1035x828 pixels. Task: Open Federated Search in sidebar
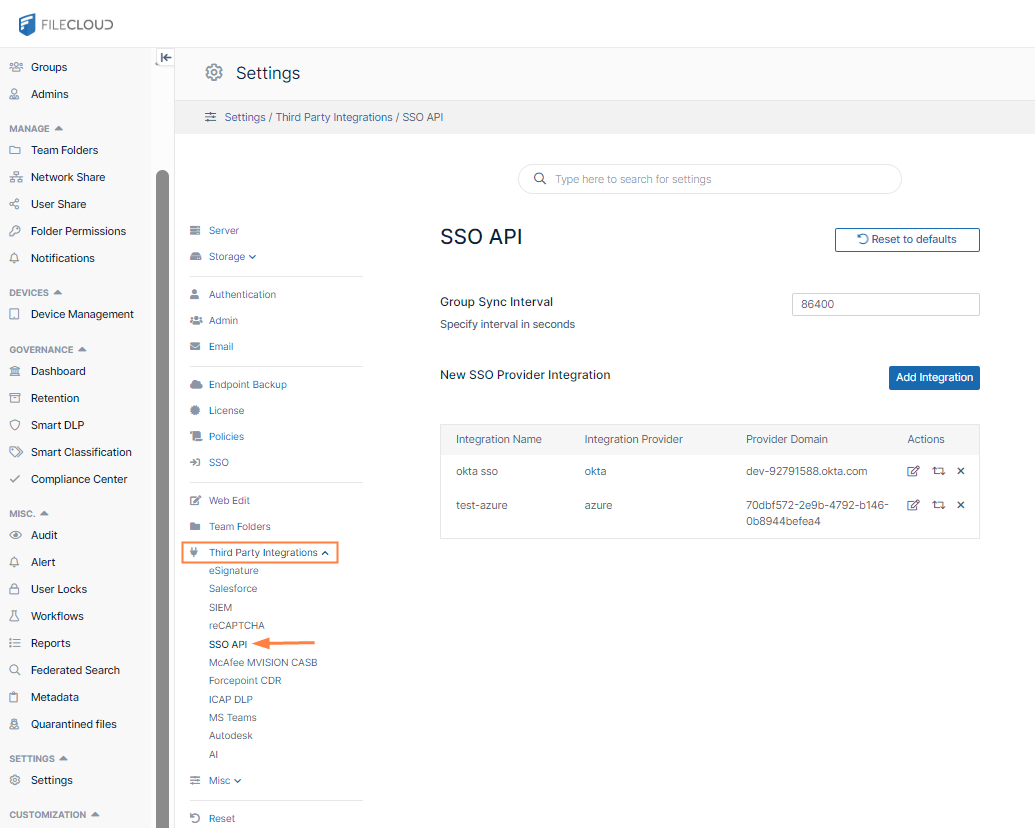[x=75, y=670]
